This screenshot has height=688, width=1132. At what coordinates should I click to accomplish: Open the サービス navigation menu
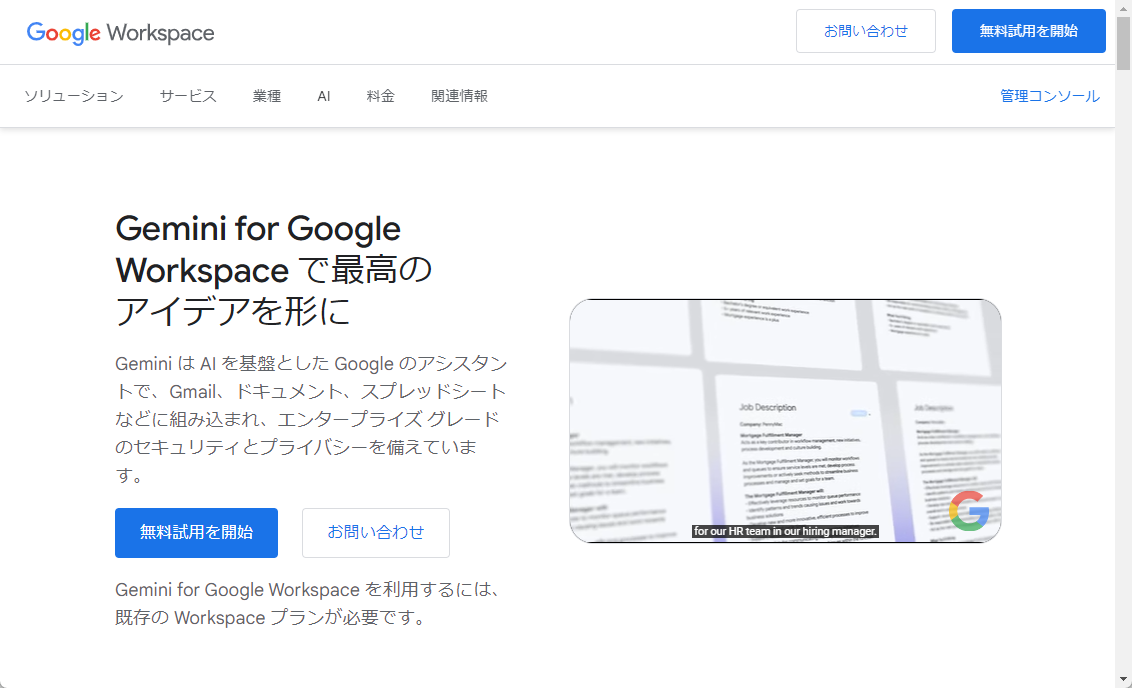pyautogui.click(x=188, y=96)
